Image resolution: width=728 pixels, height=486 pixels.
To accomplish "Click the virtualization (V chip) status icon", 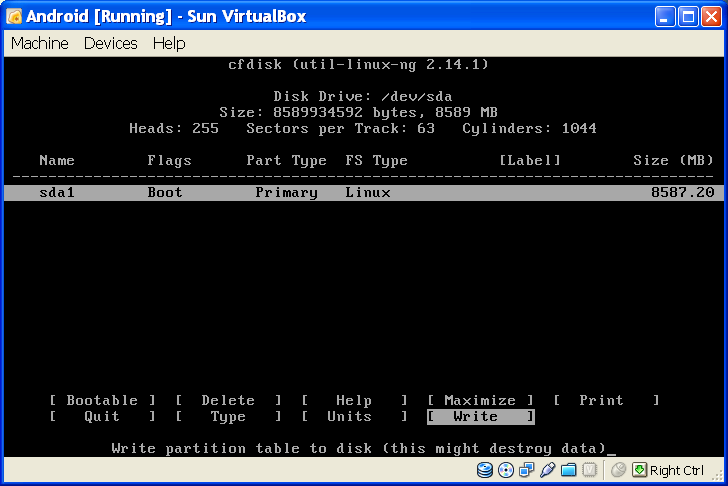I will click(589, 470).
